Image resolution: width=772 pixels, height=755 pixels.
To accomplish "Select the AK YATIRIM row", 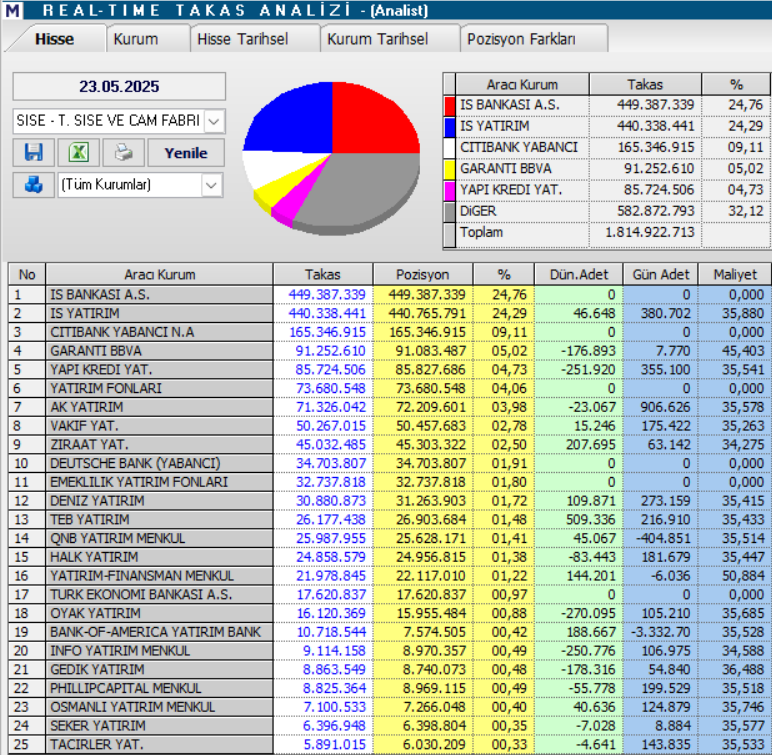I will tap(389, 407).
